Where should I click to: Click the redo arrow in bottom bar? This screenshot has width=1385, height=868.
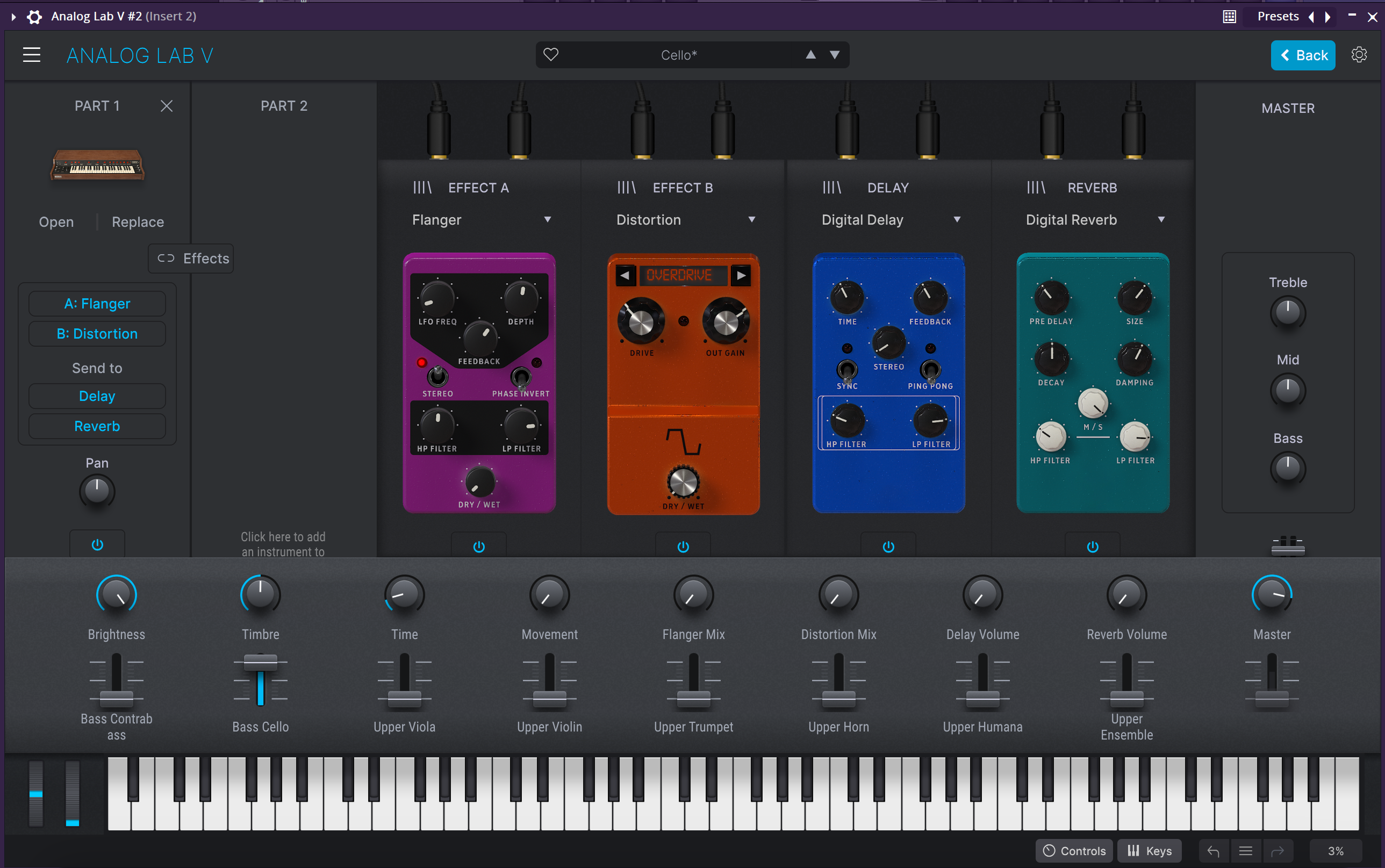coord(1277,851)
